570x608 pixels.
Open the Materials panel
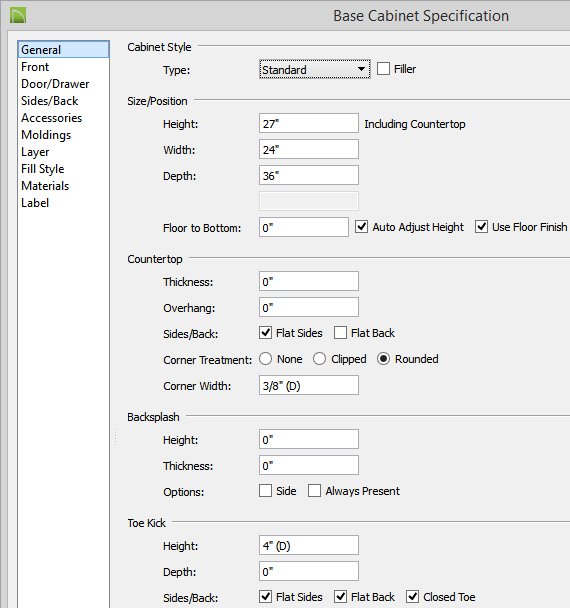(x=45, y=186)
